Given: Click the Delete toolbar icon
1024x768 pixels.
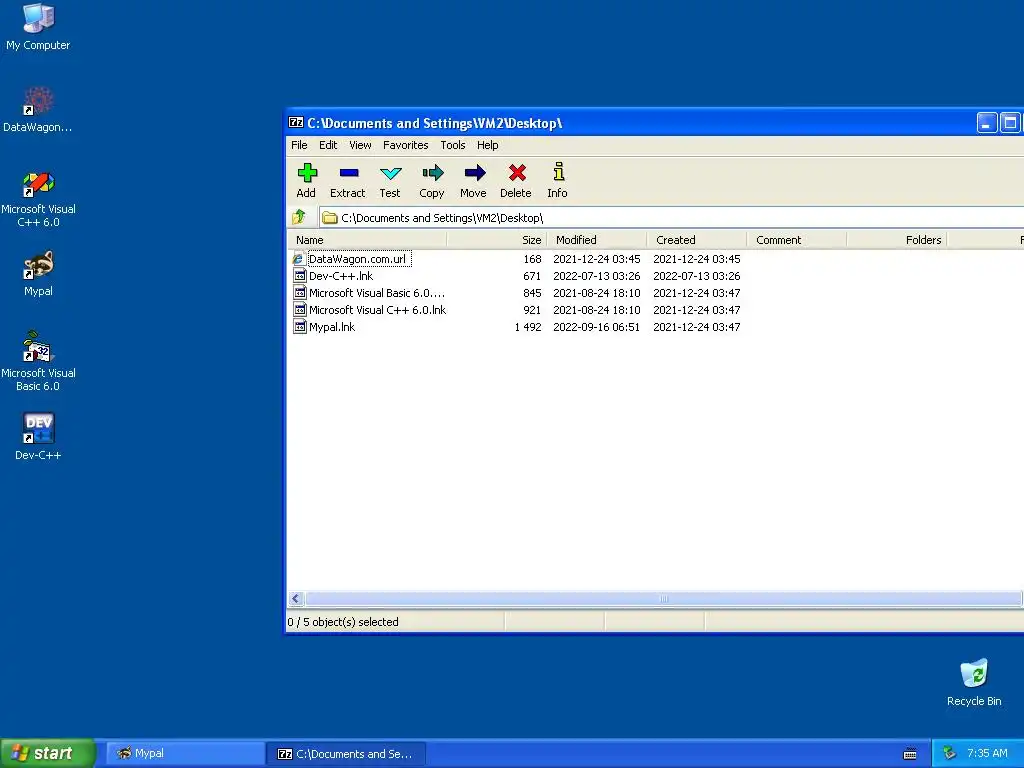Looking at the screenshot, I should point(517,173).
